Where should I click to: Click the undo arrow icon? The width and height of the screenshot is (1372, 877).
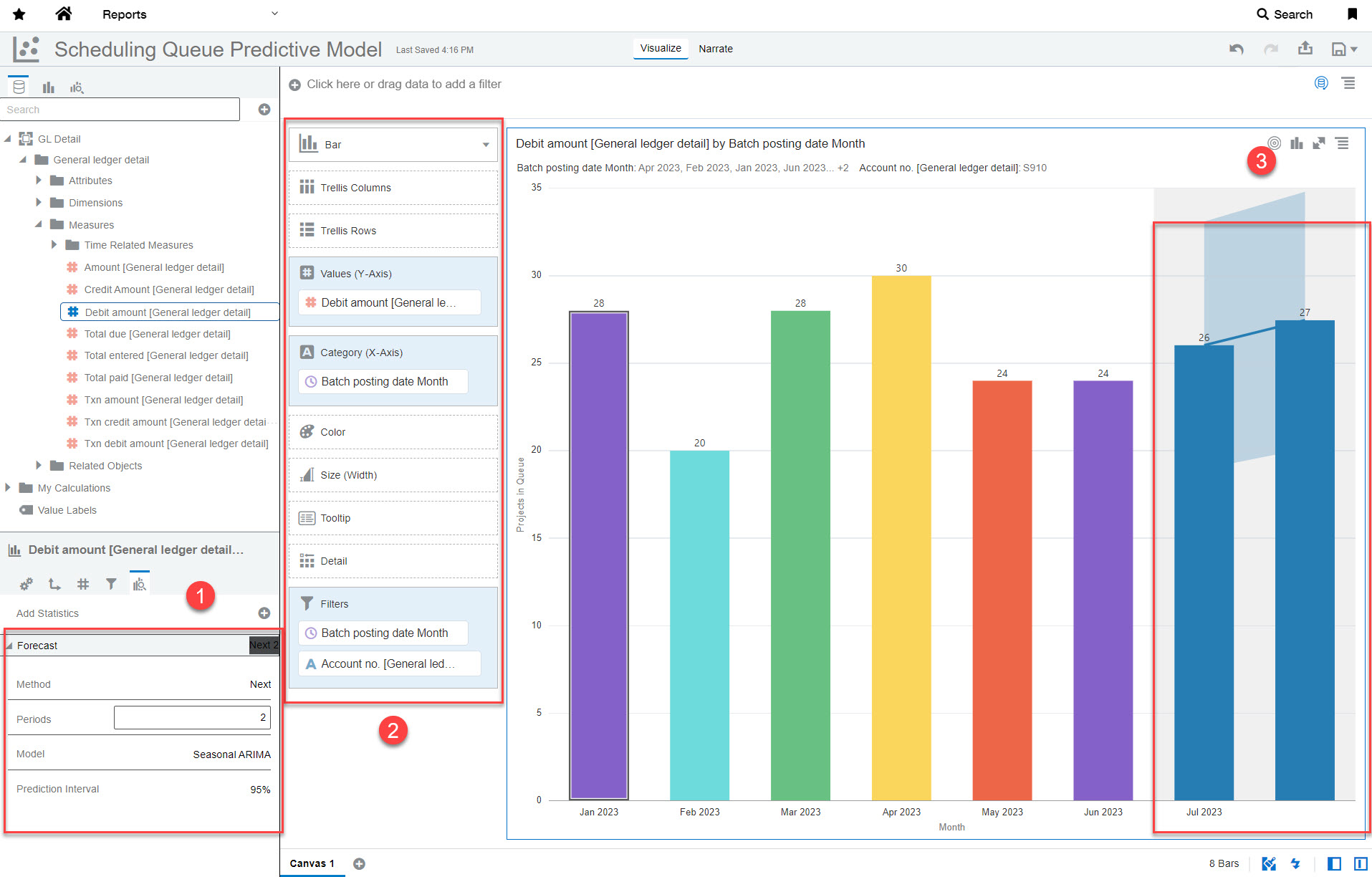(x=1236, y=49)
